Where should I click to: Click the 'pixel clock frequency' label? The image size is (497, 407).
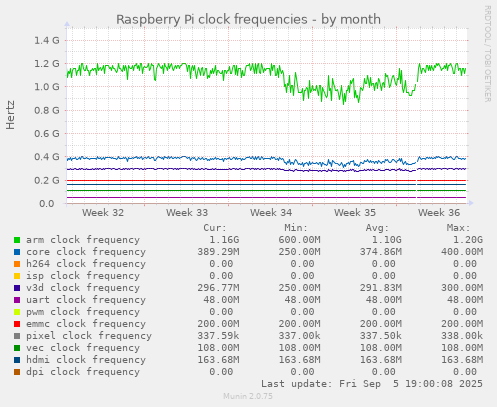click(x=89, y=336)
